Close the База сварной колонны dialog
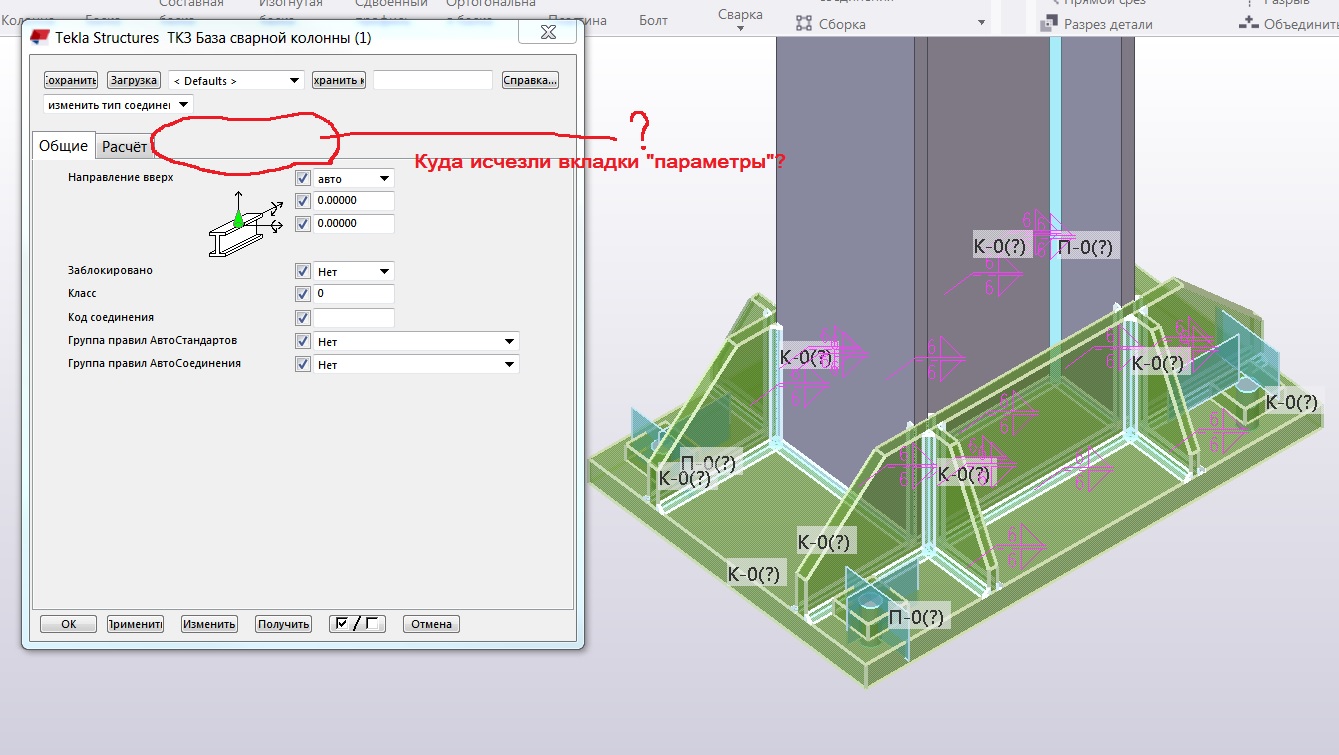The image size is (1339, 755). 547,33
